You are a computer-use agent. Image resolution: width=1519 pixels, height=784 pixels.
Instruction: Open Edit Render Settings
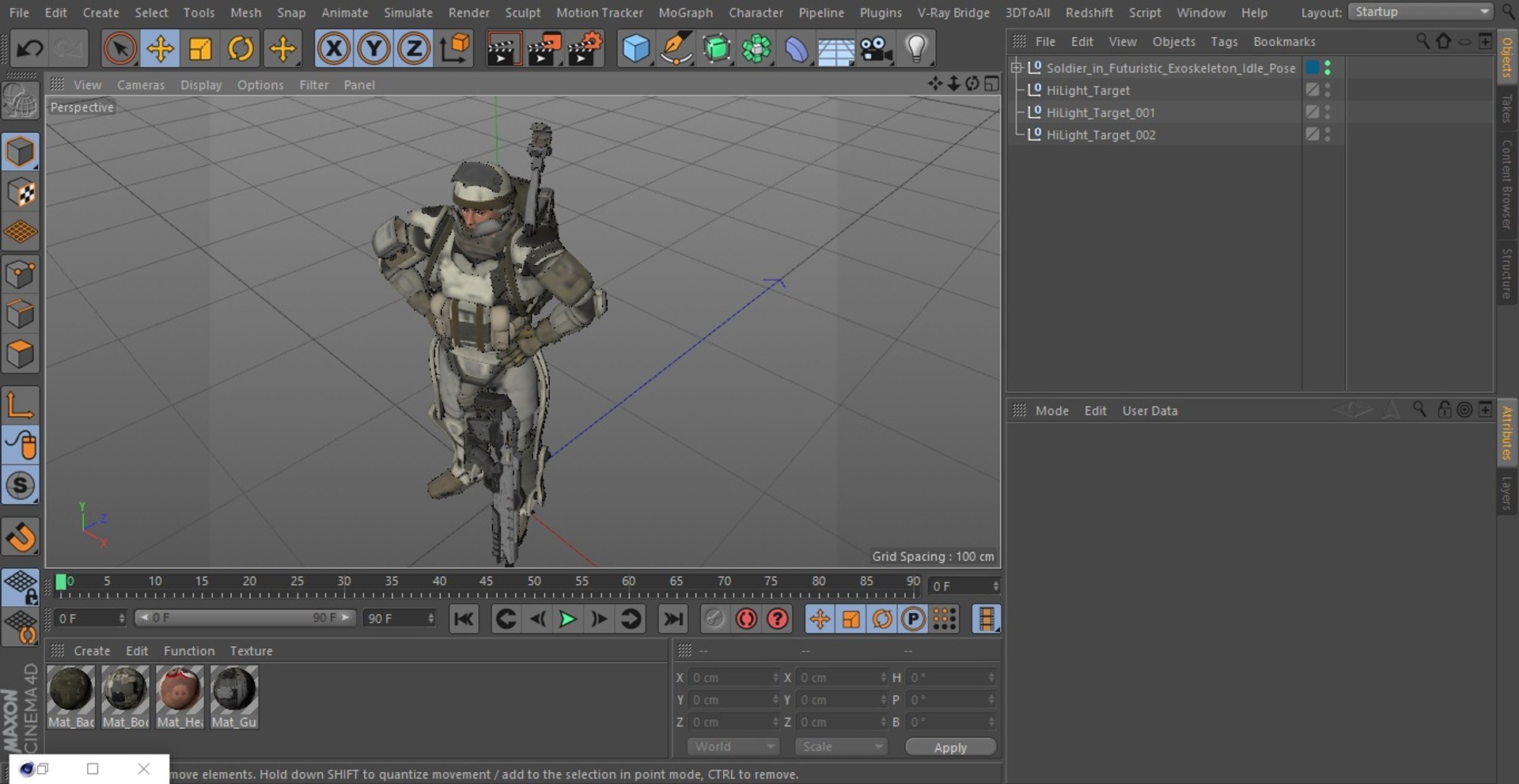585,49
